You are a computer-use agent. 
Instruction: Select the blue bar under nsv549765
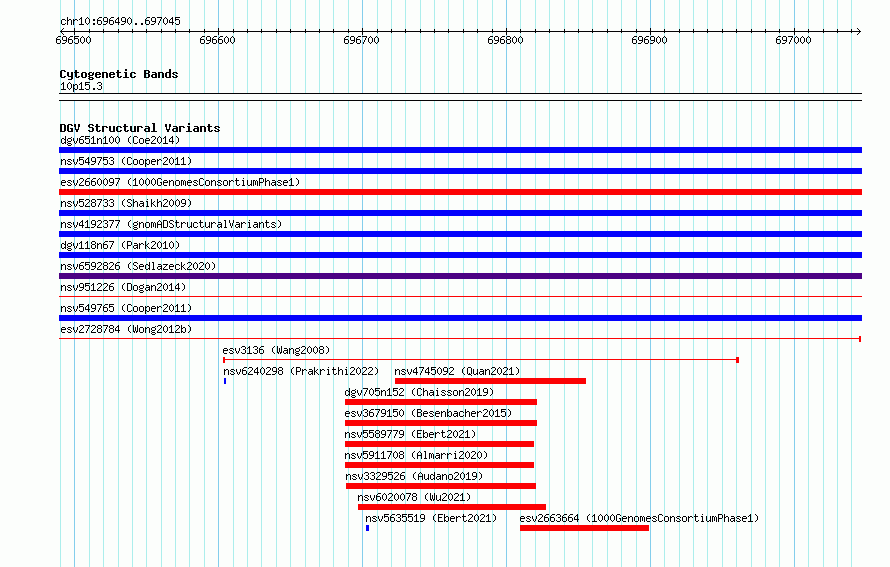(x=460, y=318)
